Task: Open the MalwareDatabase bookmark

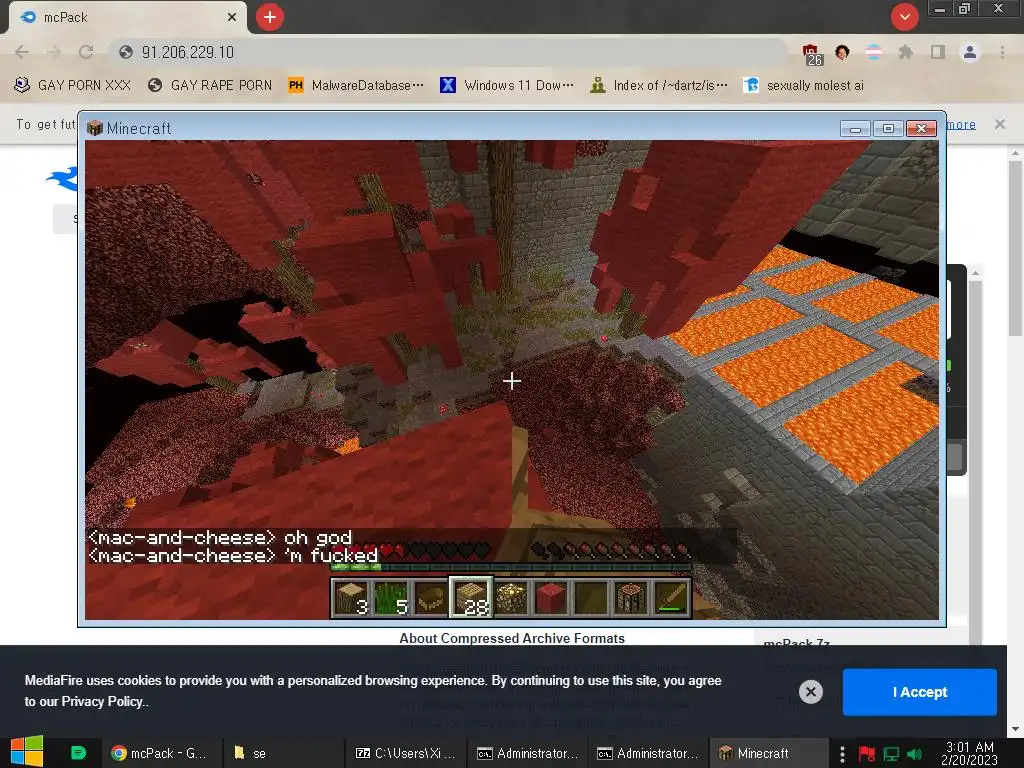Action: pos(356,86)
